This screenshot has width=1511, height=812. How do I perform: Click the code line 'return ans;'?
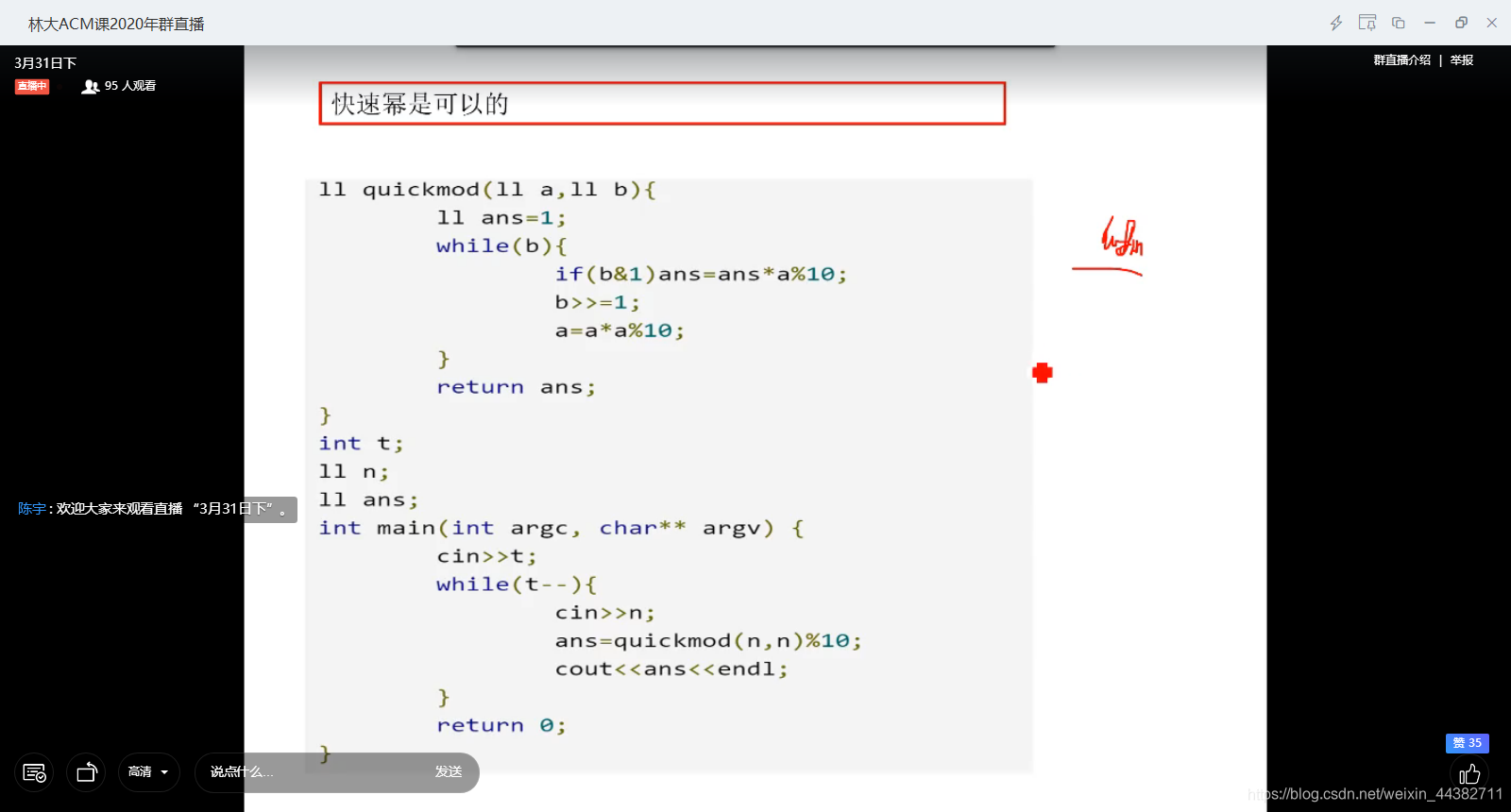(x=516, y=387)
